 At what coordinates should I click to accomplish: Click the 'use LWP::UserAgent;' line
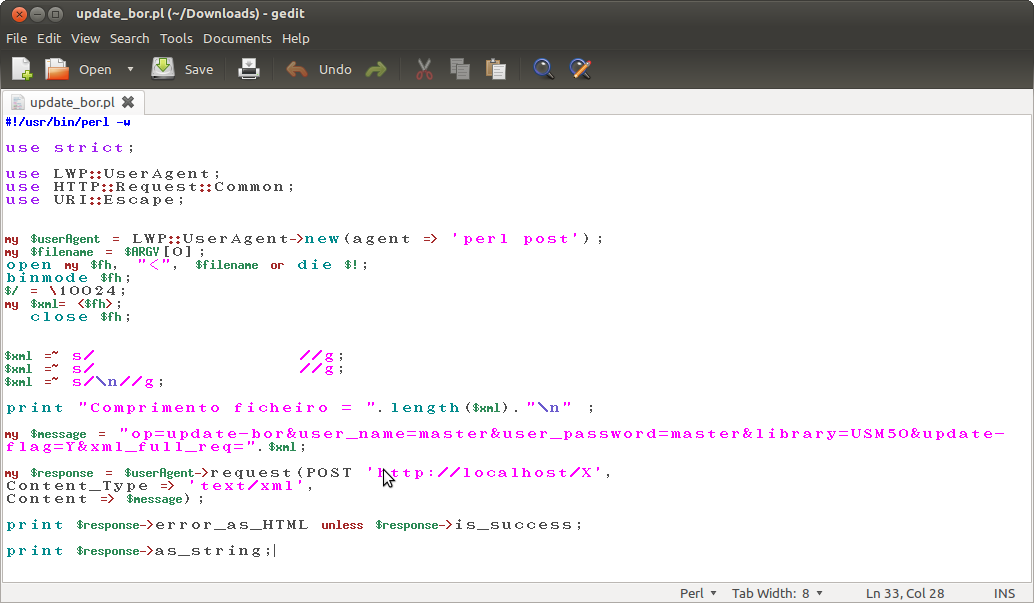pyautogui.click(x=113, y=174)
